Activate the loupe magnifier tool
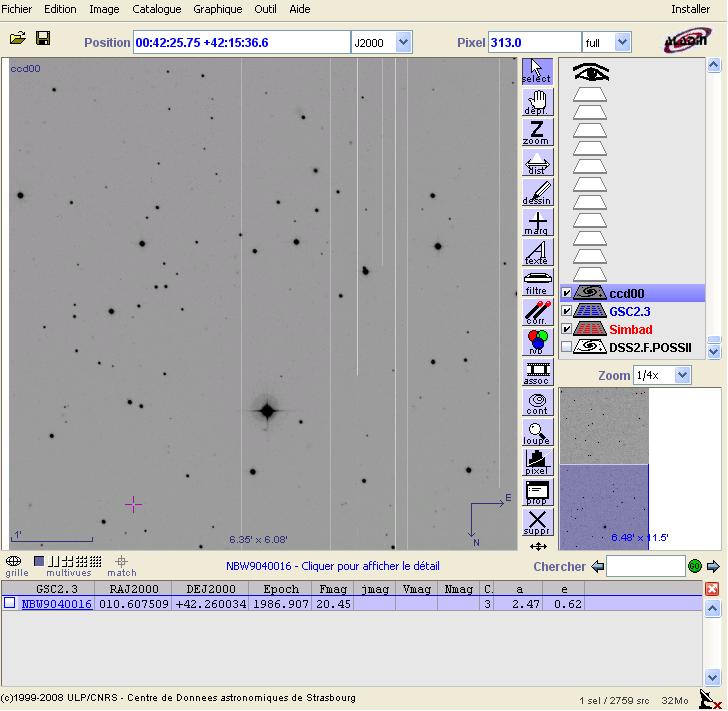This screenshot has width=728, height=711. coord(537,432)
